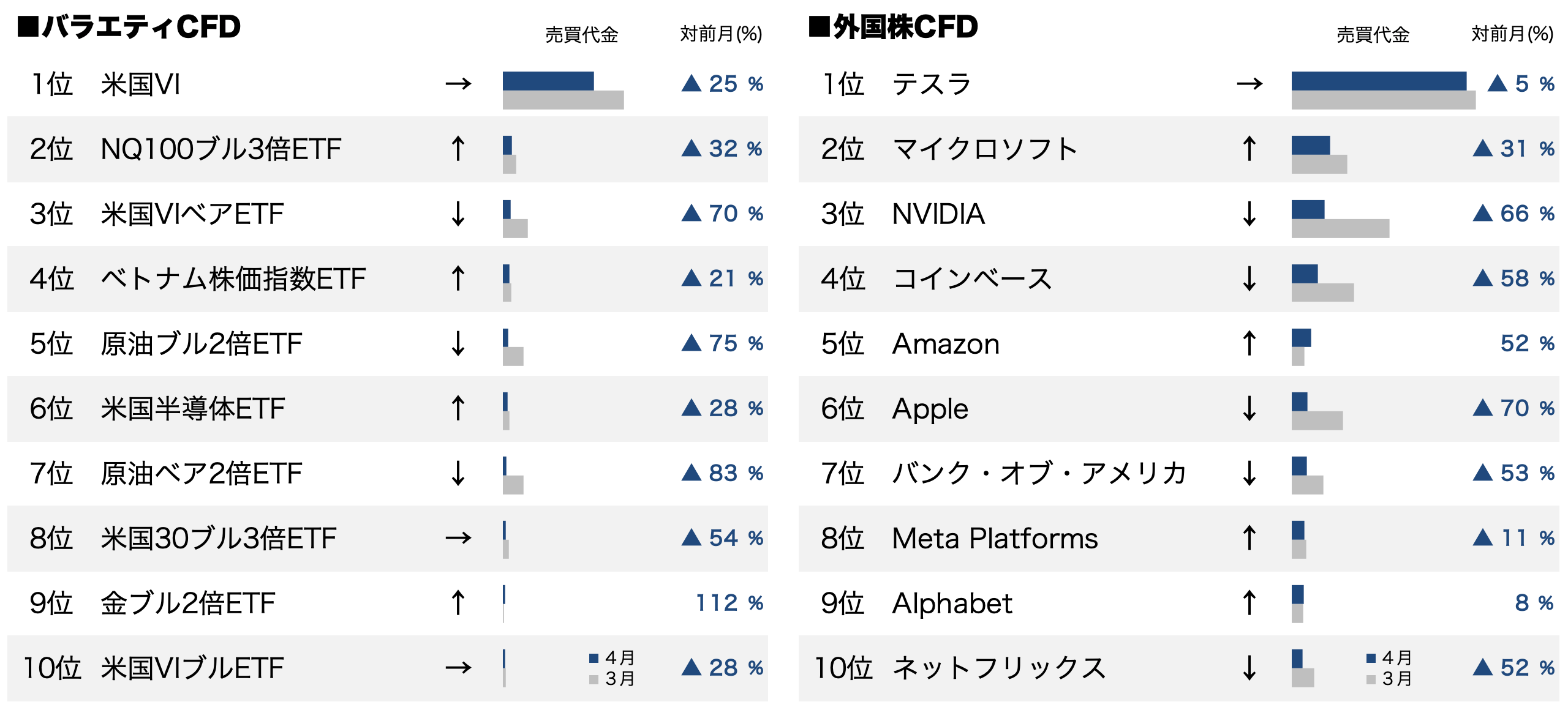Viewport: 1568px width, 710px height.
Task: Click the up arrow for 金ブル2倍ETF
Action: [458, 603]
